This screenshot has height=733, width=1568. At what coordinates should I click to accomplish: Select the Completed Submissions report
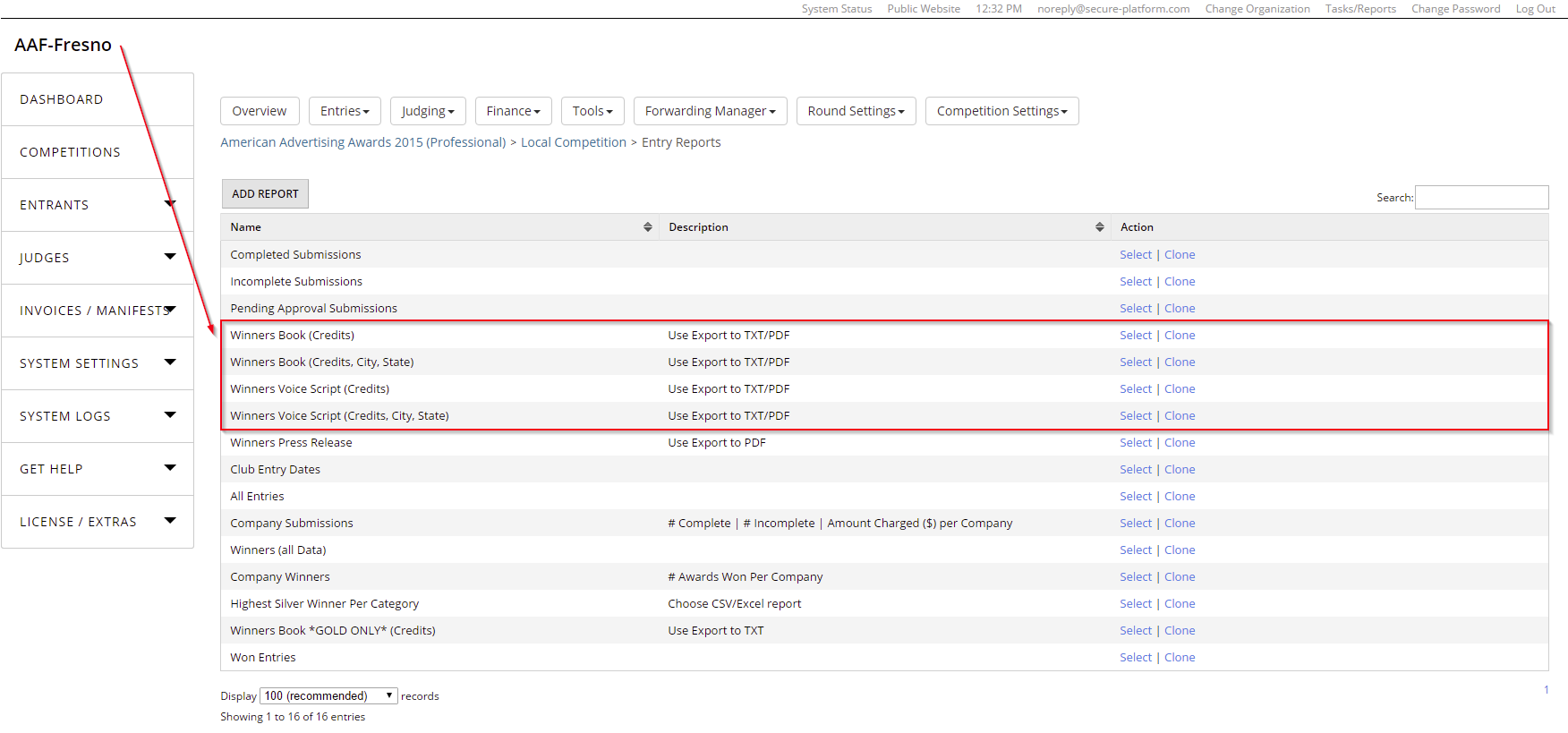click(1136, 255)
